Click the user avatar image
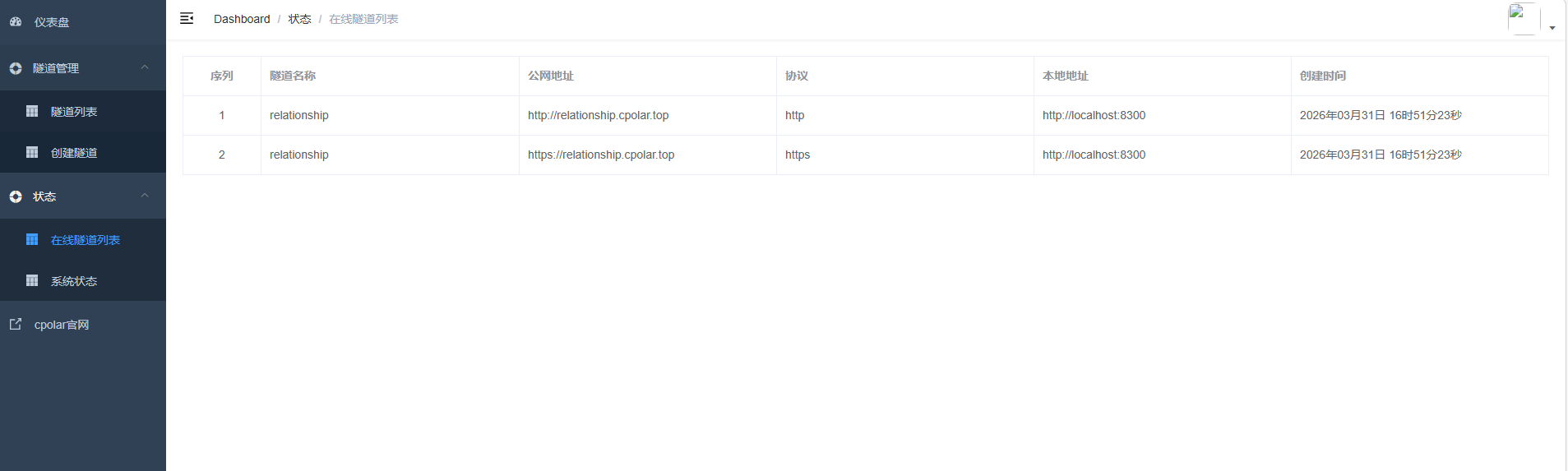This screenshot has width=1568, height=471. [1524, 18]
